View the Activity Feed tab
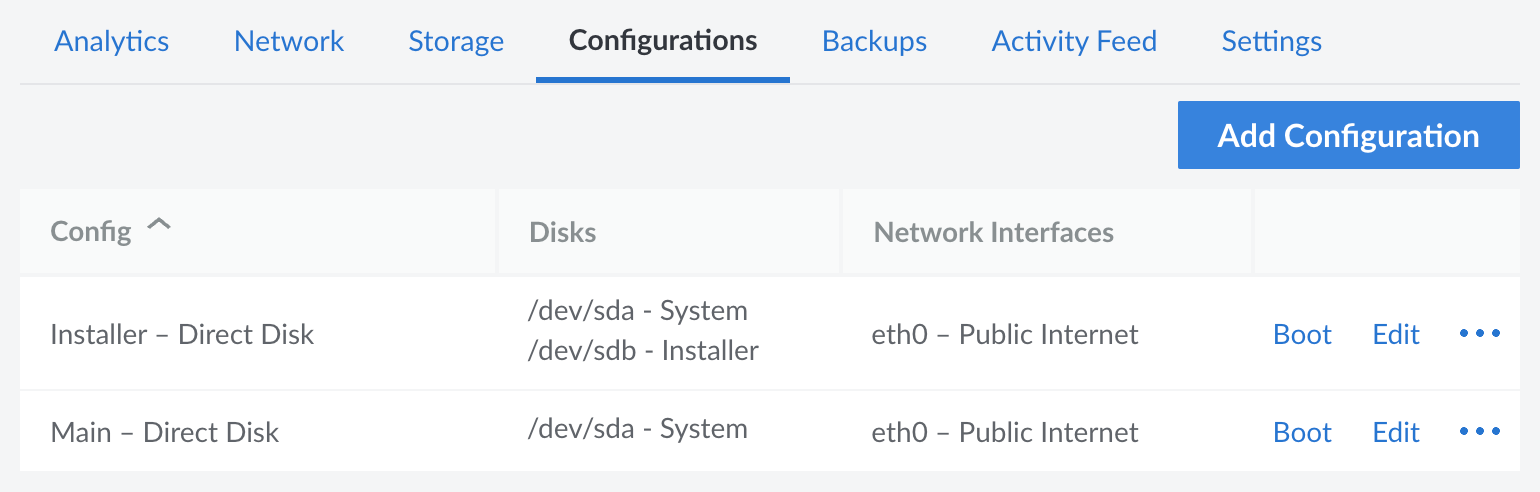Image resolution: width=1540 pixels, height=492 pixels. point(1074,41)
